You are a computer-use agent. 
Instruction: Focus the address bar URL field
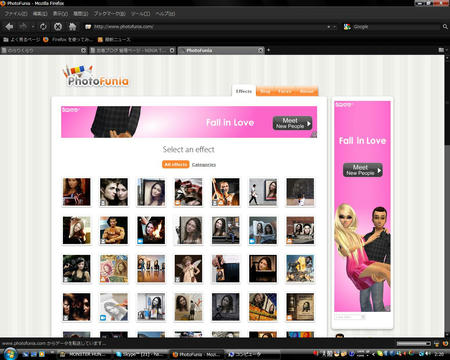[207, 27]
